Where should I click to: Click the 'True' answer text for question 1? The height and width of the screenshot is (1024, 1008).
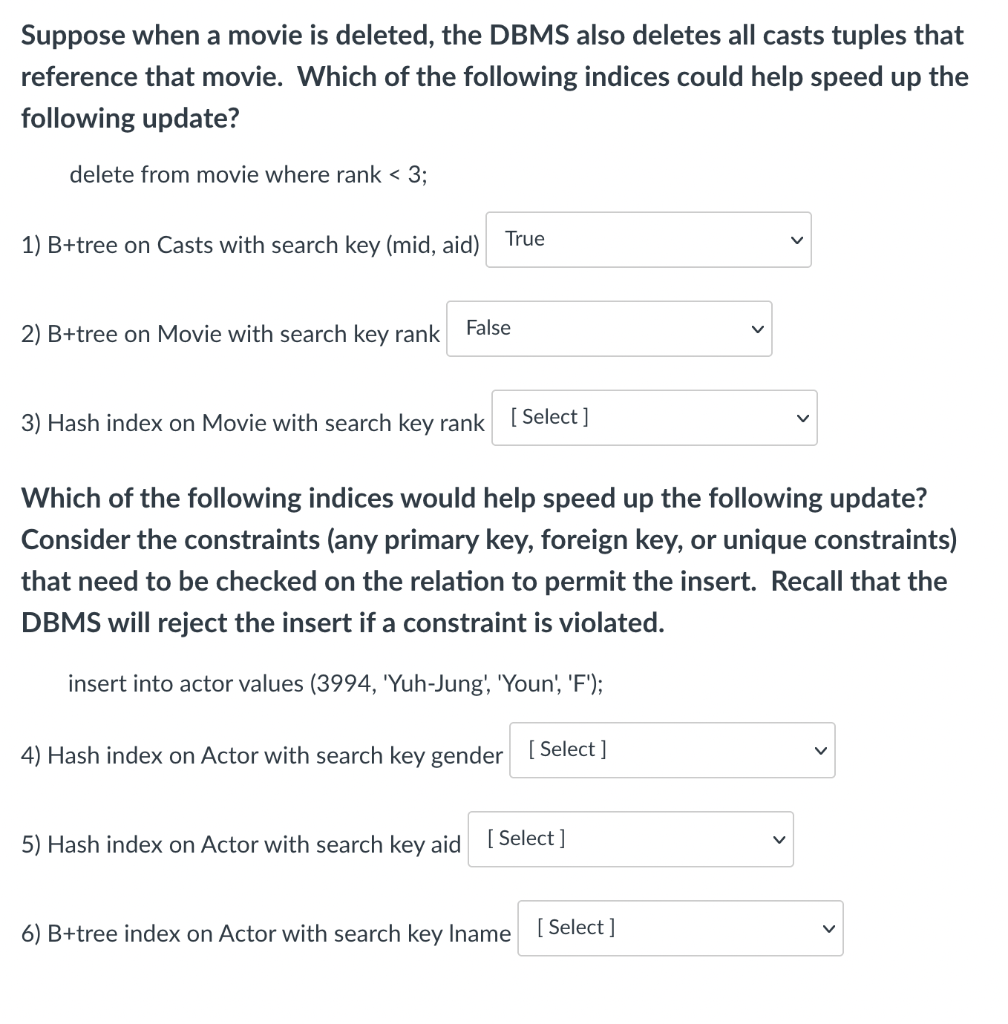[x=525, y=239]
